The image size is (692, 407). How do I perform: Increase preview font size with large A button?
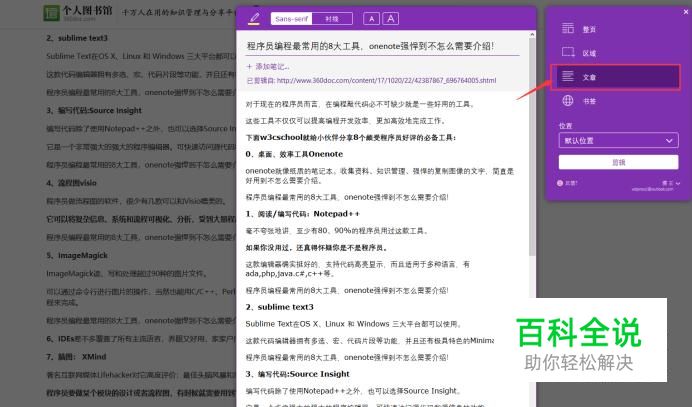391,19
